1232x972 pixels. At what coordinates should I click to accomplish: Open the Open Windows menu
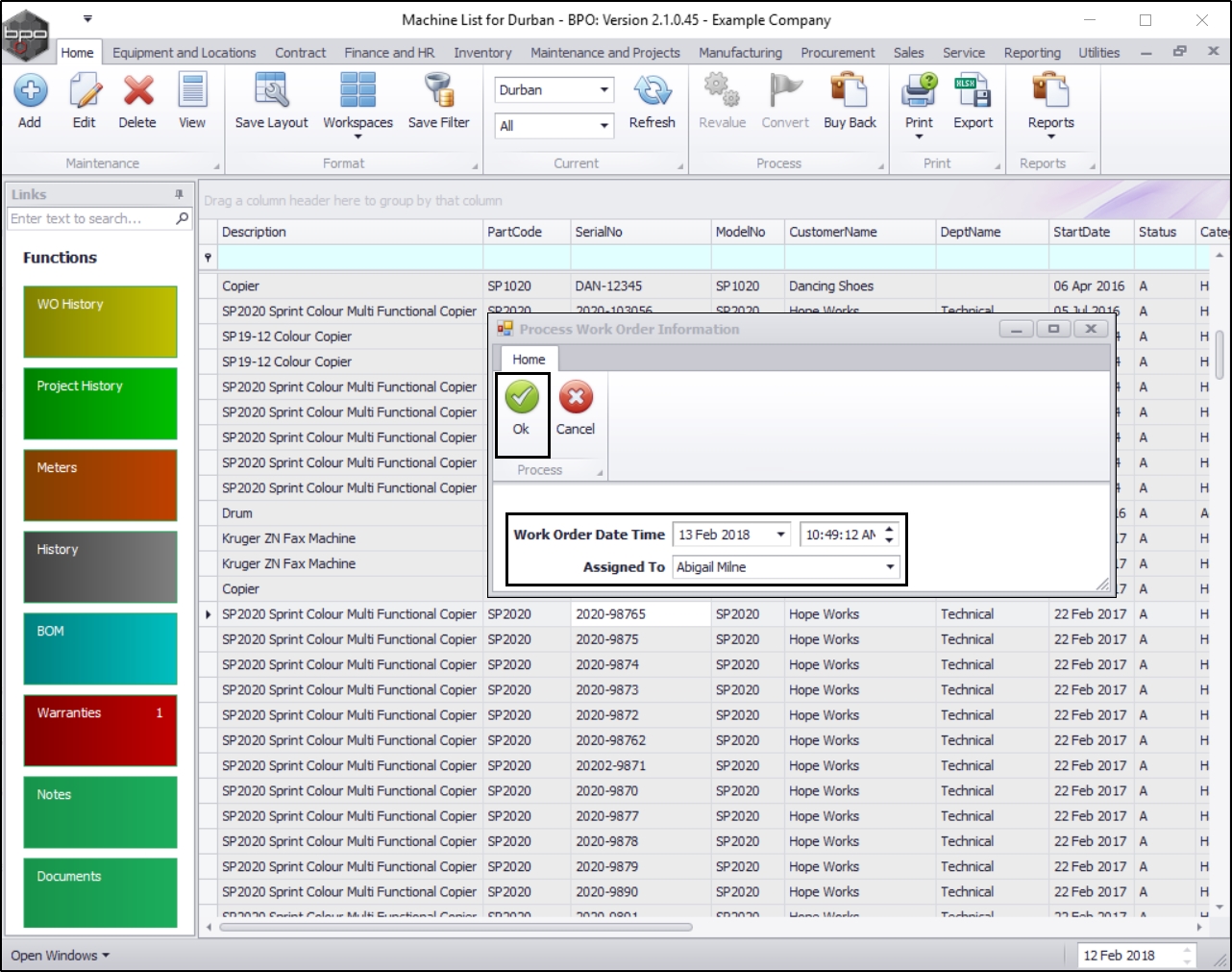[60, 955]
